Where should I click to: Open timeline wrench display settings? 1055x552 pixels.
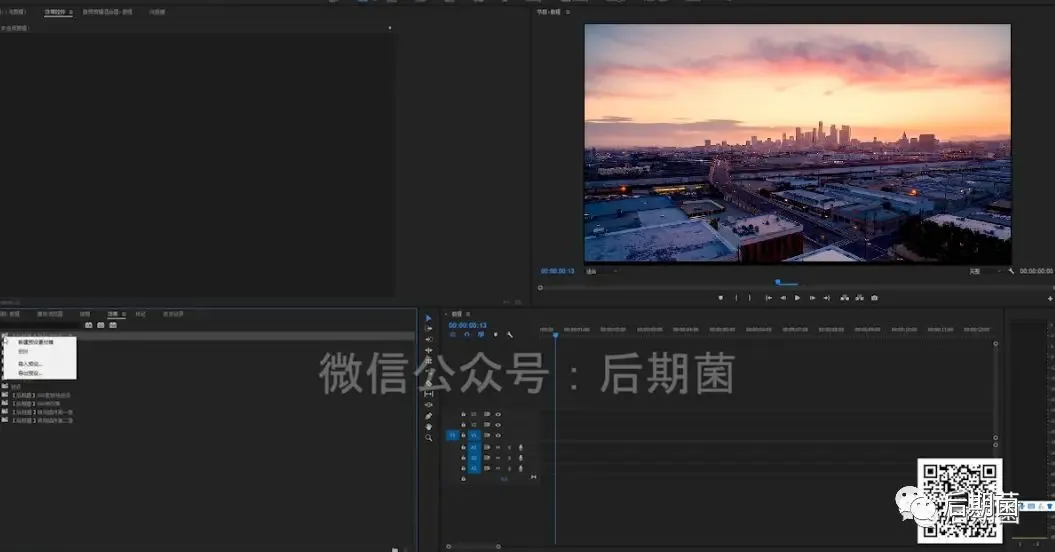[509, 335]
